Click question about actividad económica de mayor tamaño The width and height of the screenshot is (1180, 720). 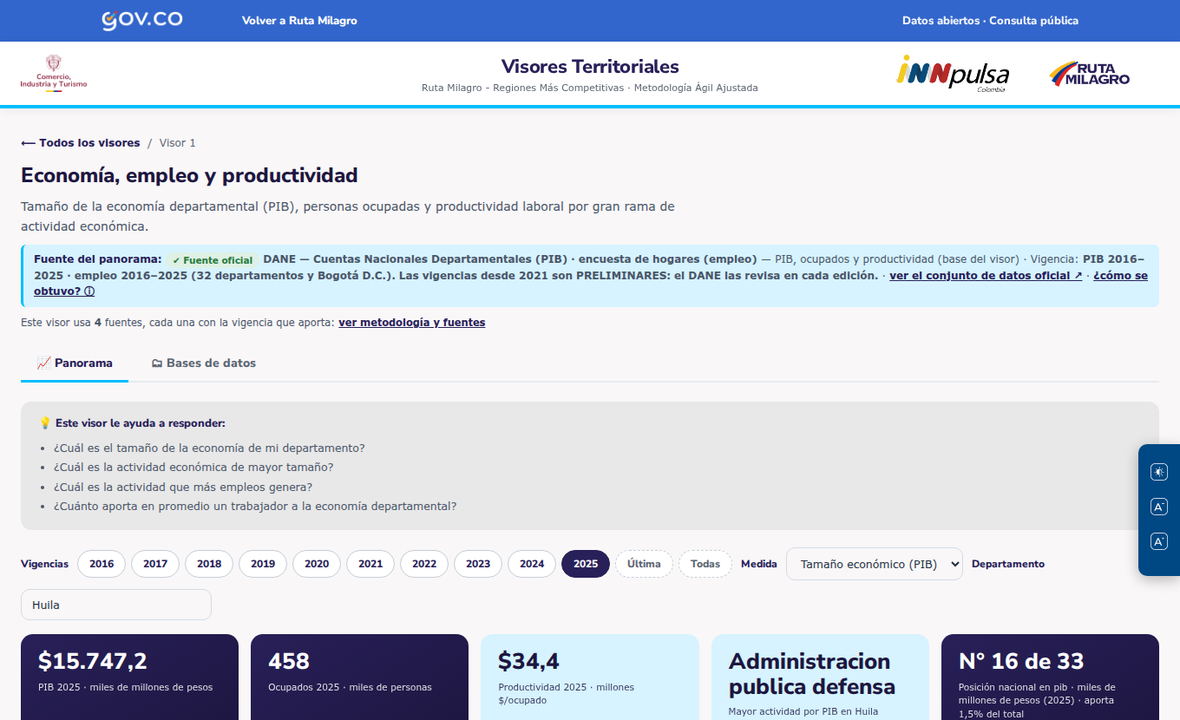tap(193, 467)
